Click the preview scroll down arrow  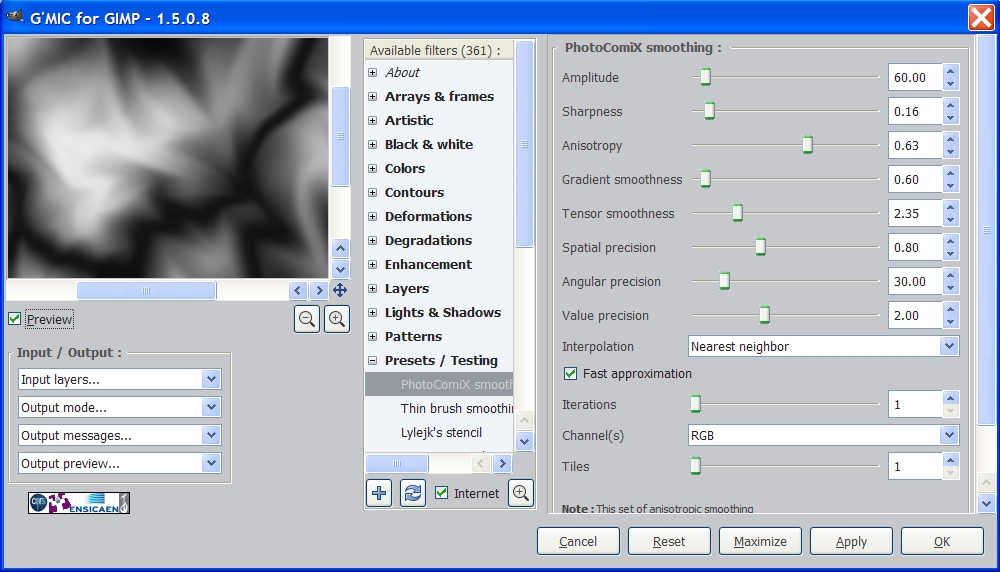pos(341,269)
